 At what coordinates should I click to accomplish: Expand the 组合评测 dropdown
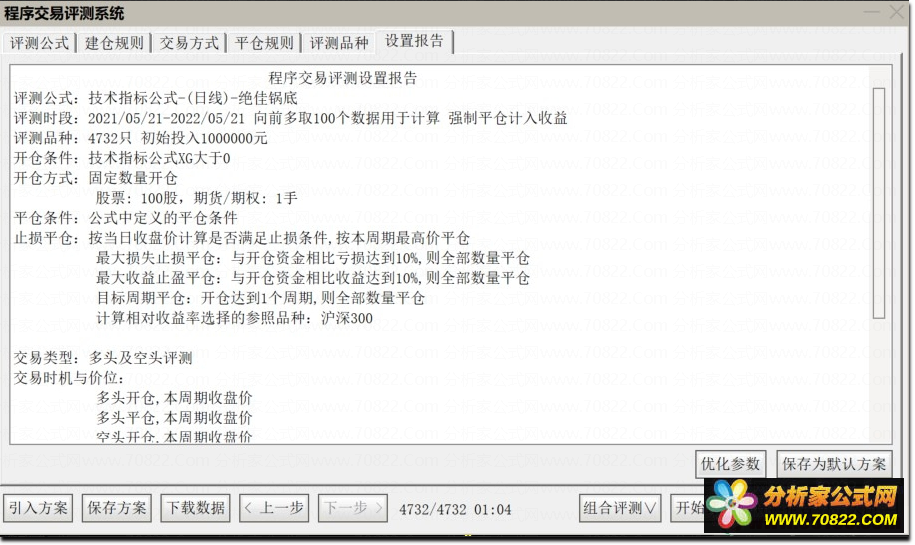pyautogui.click(x=620, y=508)
